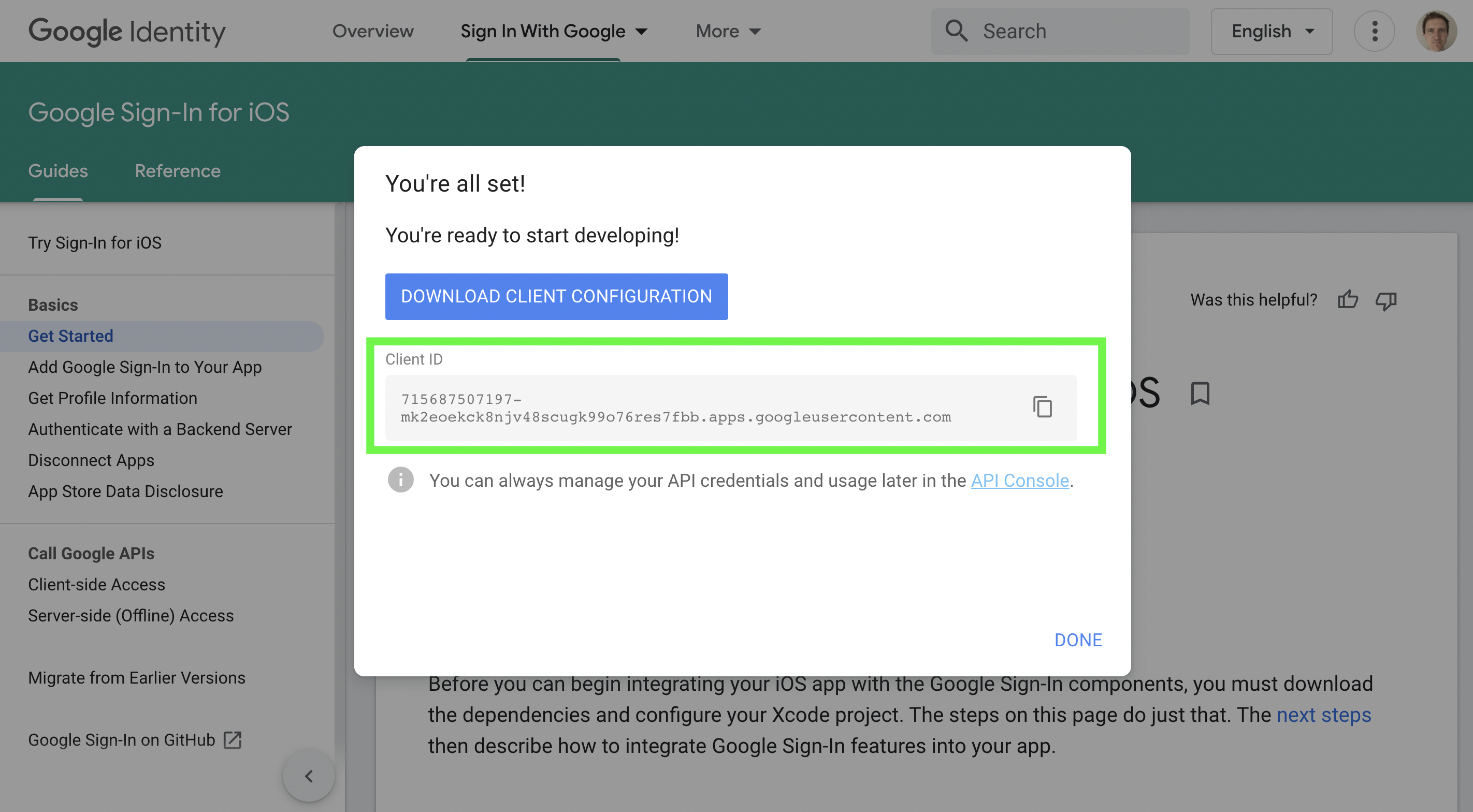Download the client configuration
Viewport: 1473px width, 812px height.
pyautogui.click(x=556, y=296)
